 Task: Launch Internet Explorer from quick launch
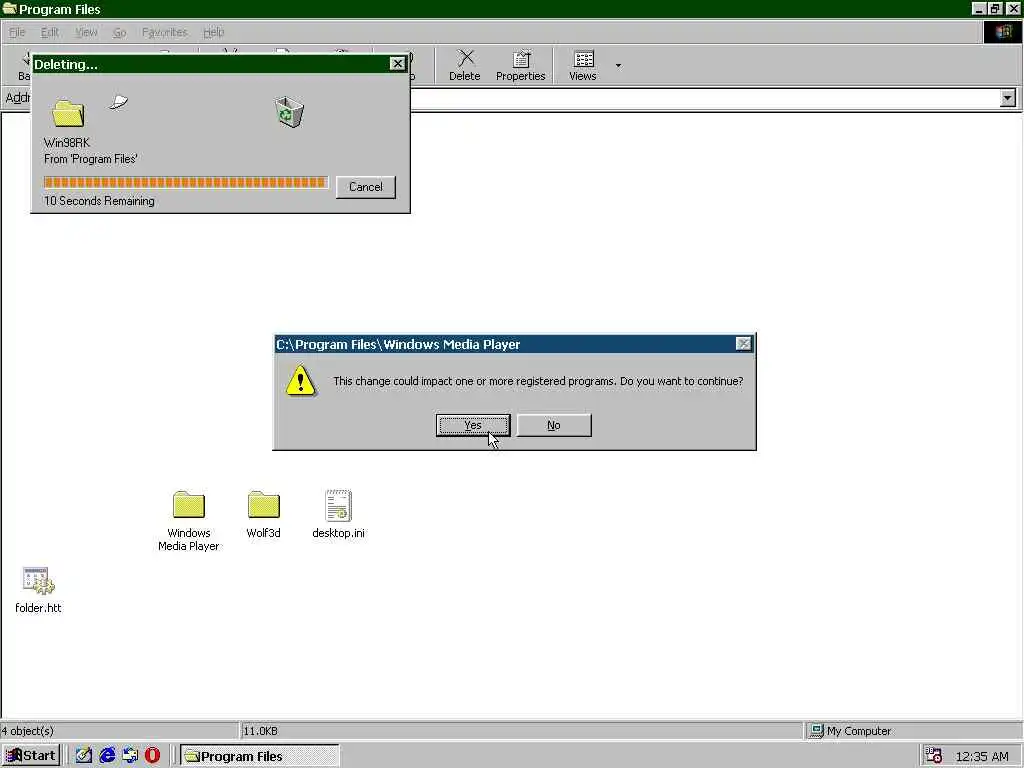(107, 756)
